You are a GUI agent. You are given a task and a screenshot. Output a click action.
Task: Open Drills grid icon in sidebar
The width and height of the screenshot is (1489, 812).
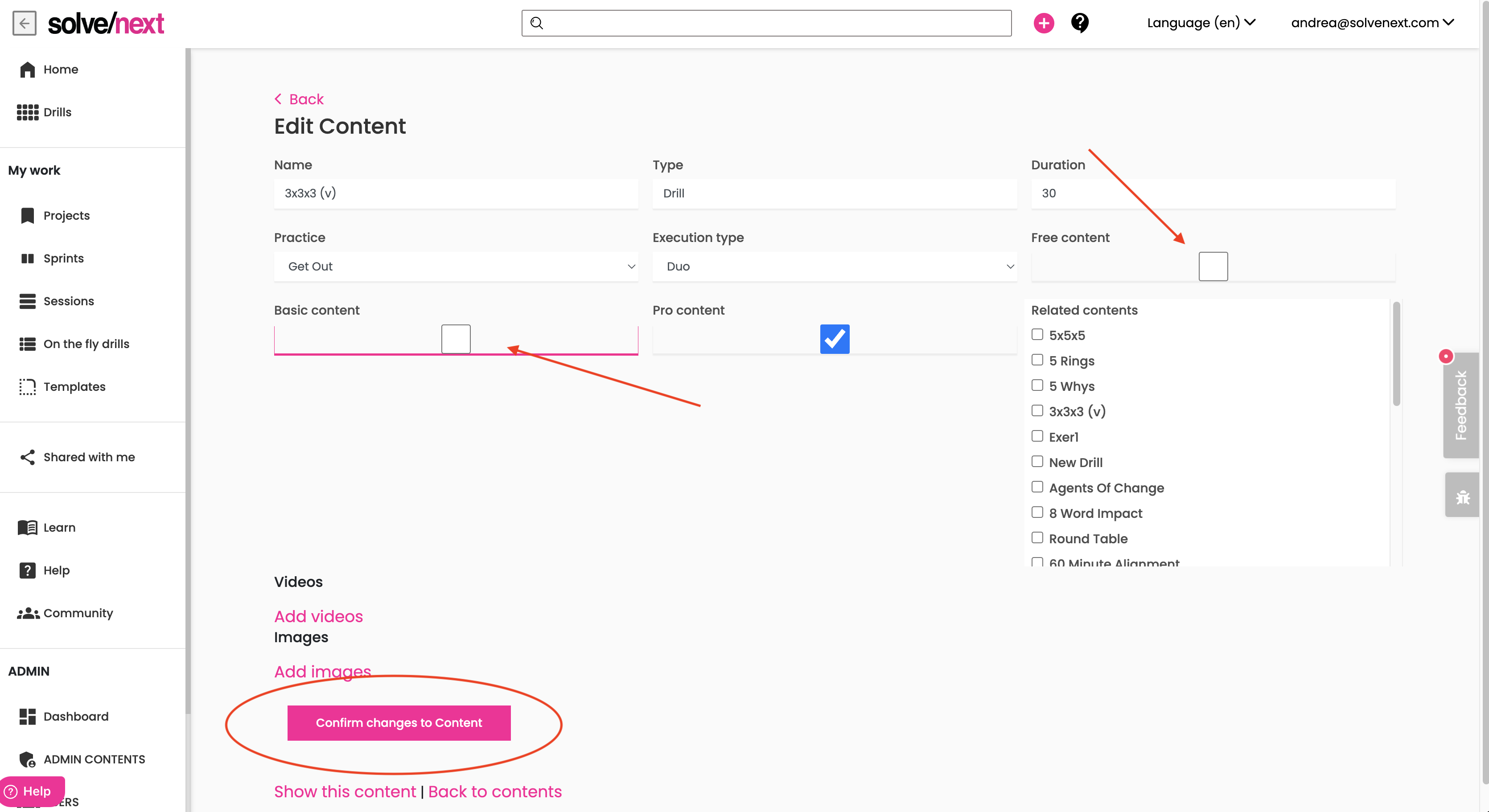27,112
